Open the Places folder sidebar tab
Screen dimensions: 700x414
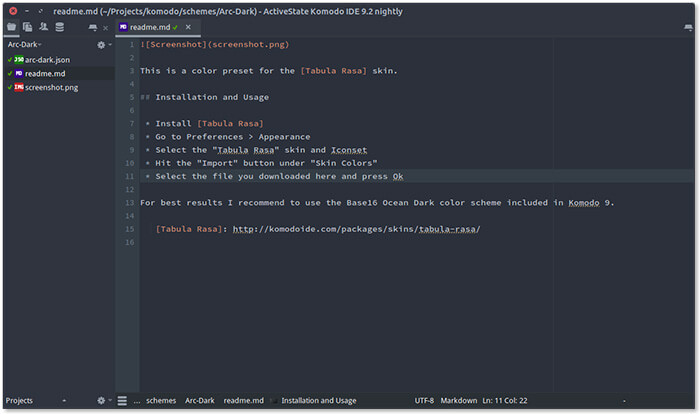click(12, 27)
